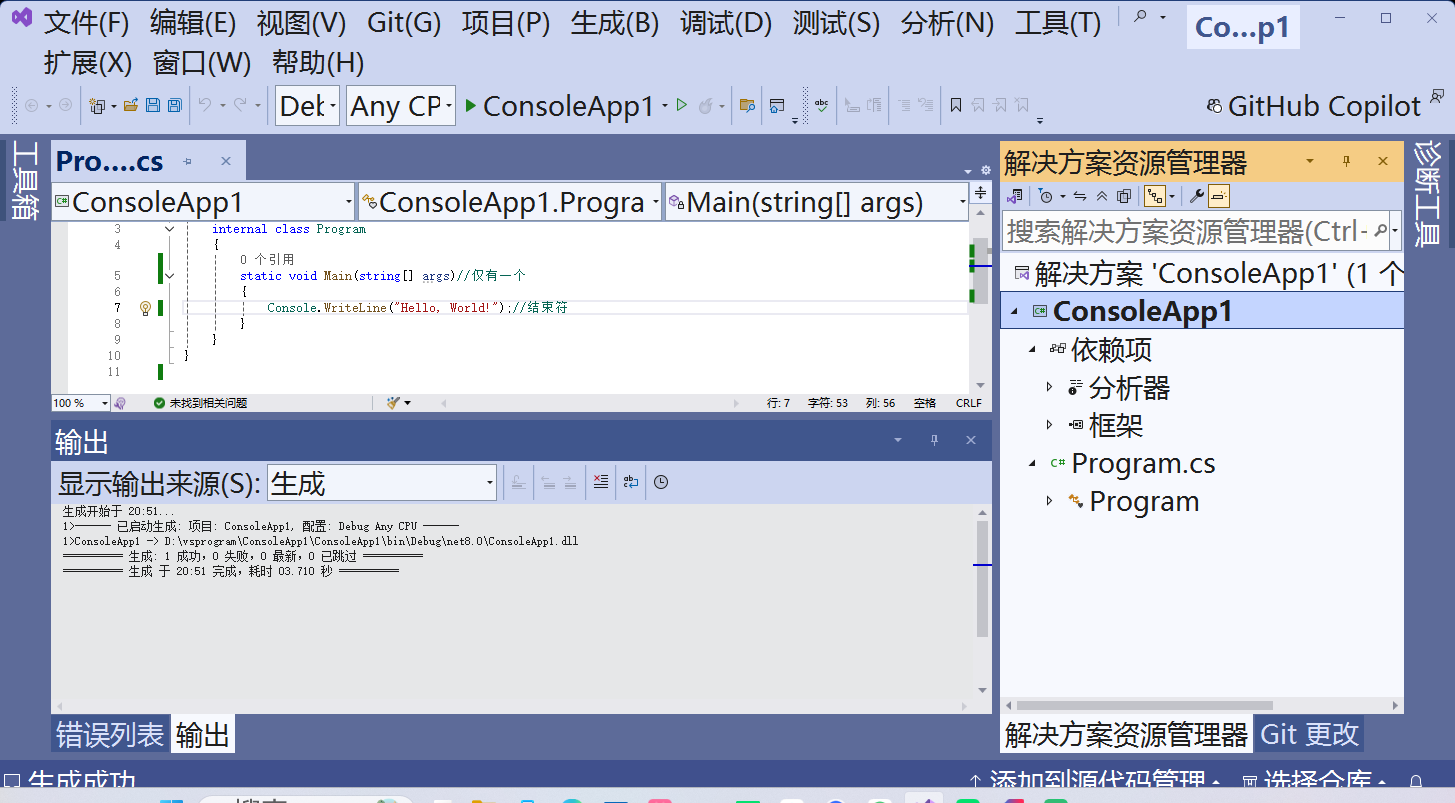The height and width of the screenshot is (803, 1455).
Task: Click the timestamp clock icon in Output toolbar
Action: click(661, 482)
